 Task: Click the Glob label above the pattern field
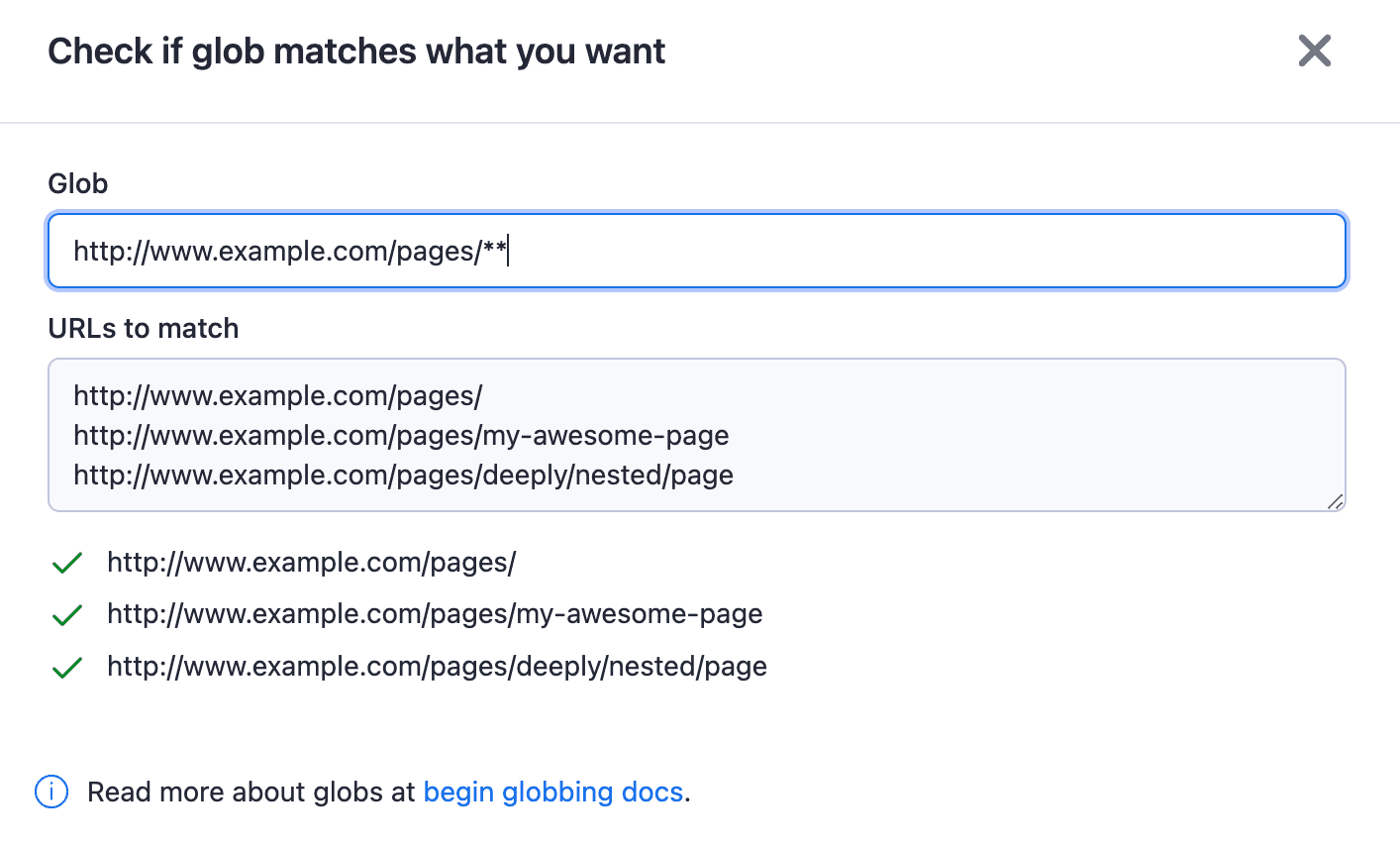(x=77, y=183)
